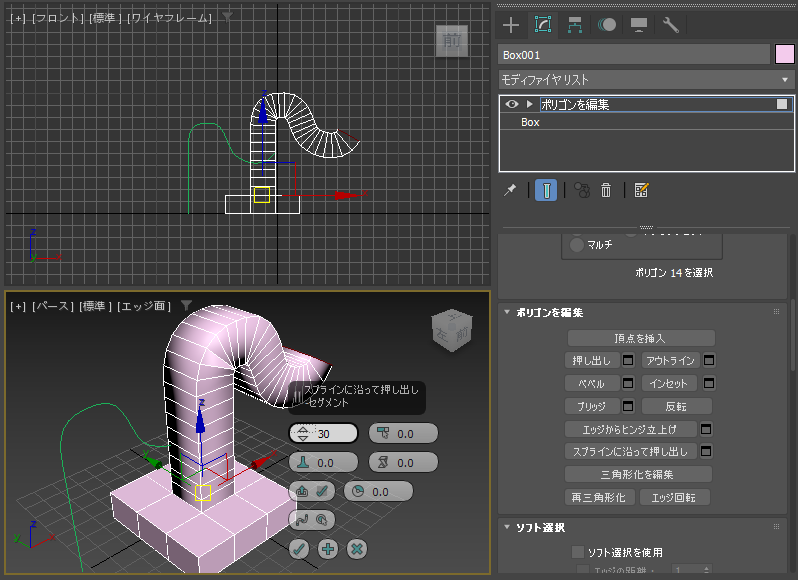Open Configure Modifier Sets icon

click(641, 190)
